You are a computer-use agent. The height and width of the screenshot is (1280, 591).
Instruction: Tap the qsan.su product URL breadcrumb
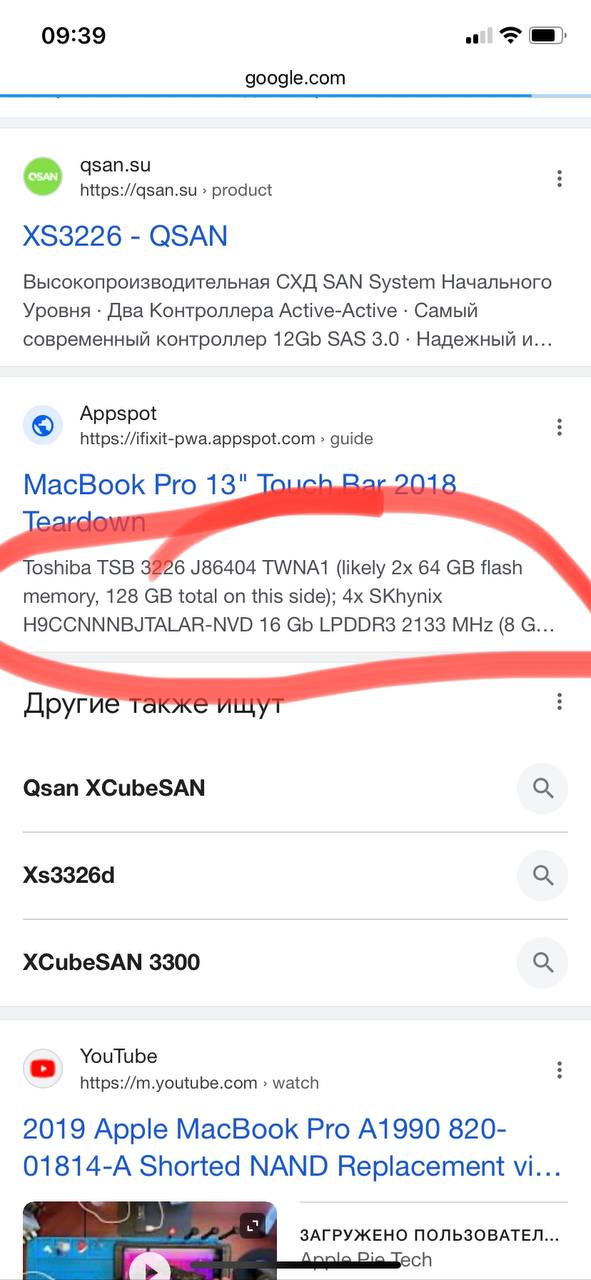pos(176,190)
